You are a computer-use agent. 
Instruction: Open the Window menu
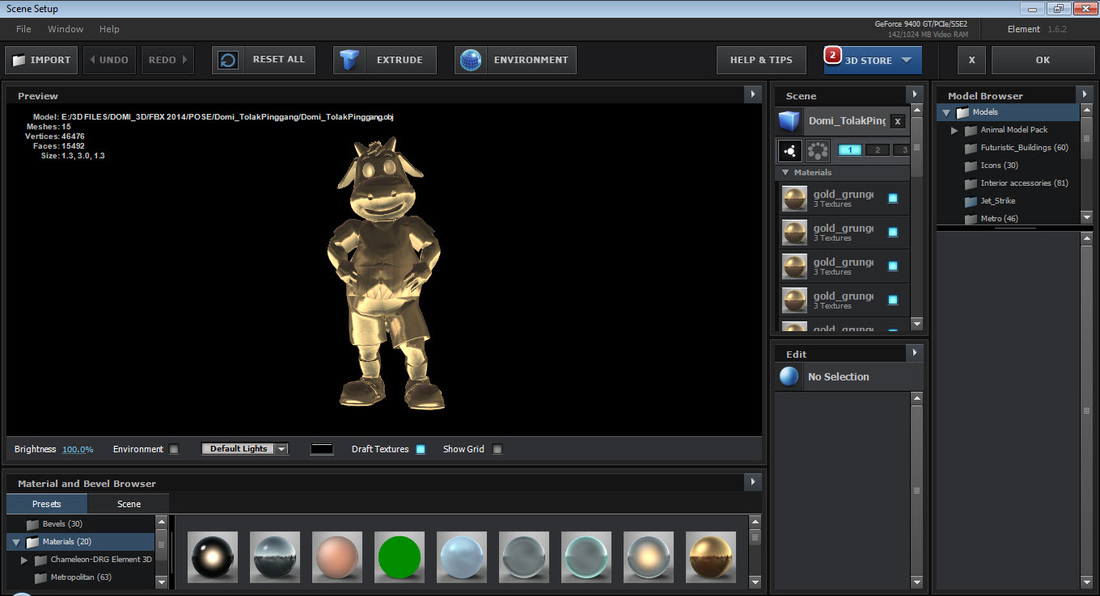(x=65, y=29)
